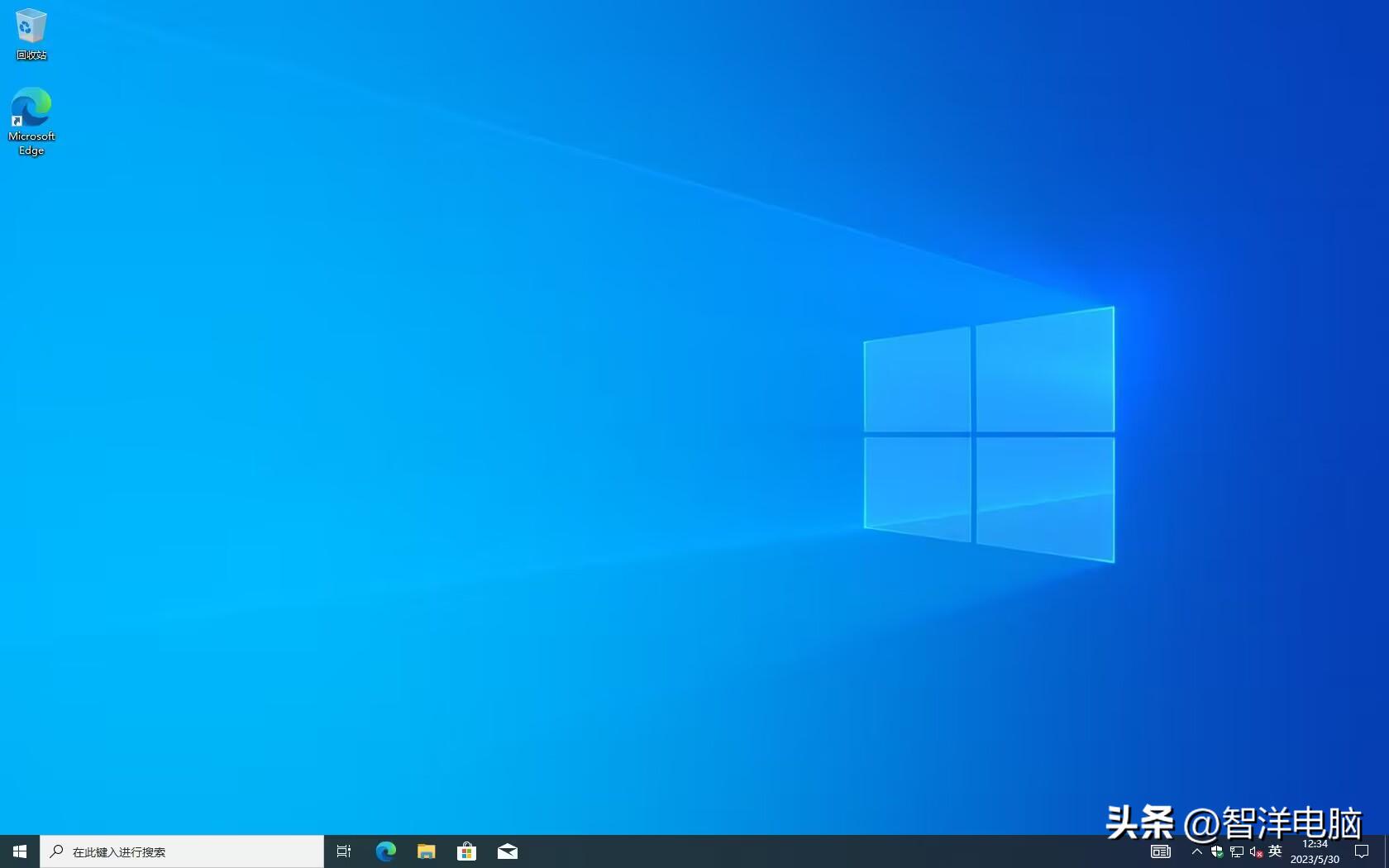Open the Microsoft Store
Viewport: 1389px width, 868px height.
click(x=467, y=851)
